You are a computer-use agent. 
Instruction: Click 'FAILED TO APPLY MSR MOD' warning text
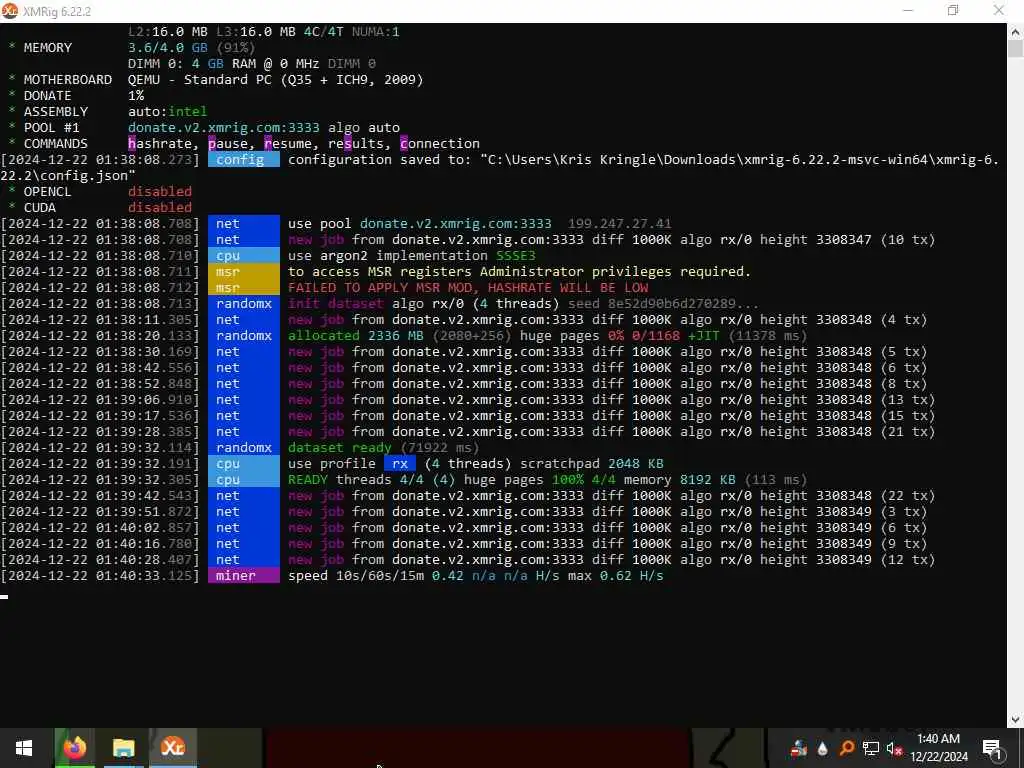pos(468,287)
